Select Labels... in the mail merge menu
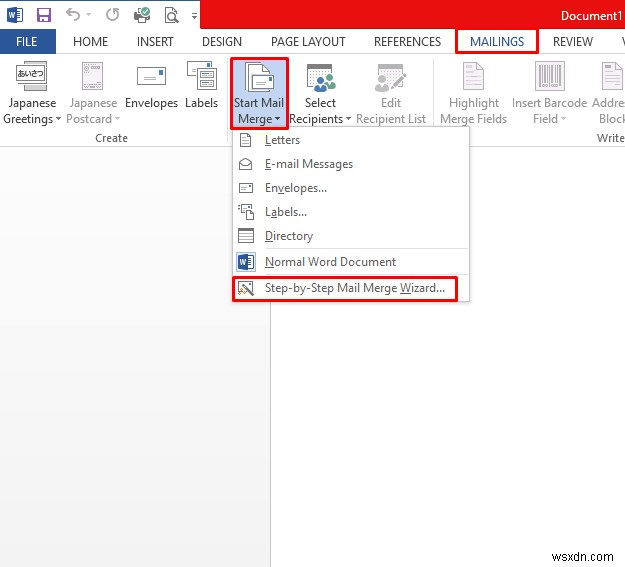Image resolution: width=625 pixels, height=567 pixels. 351,212
